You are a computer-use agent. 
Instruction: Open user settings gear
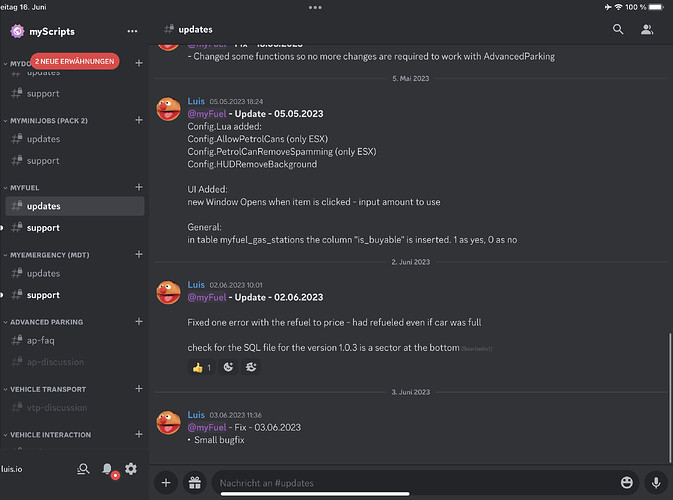(x=131, y=468)
